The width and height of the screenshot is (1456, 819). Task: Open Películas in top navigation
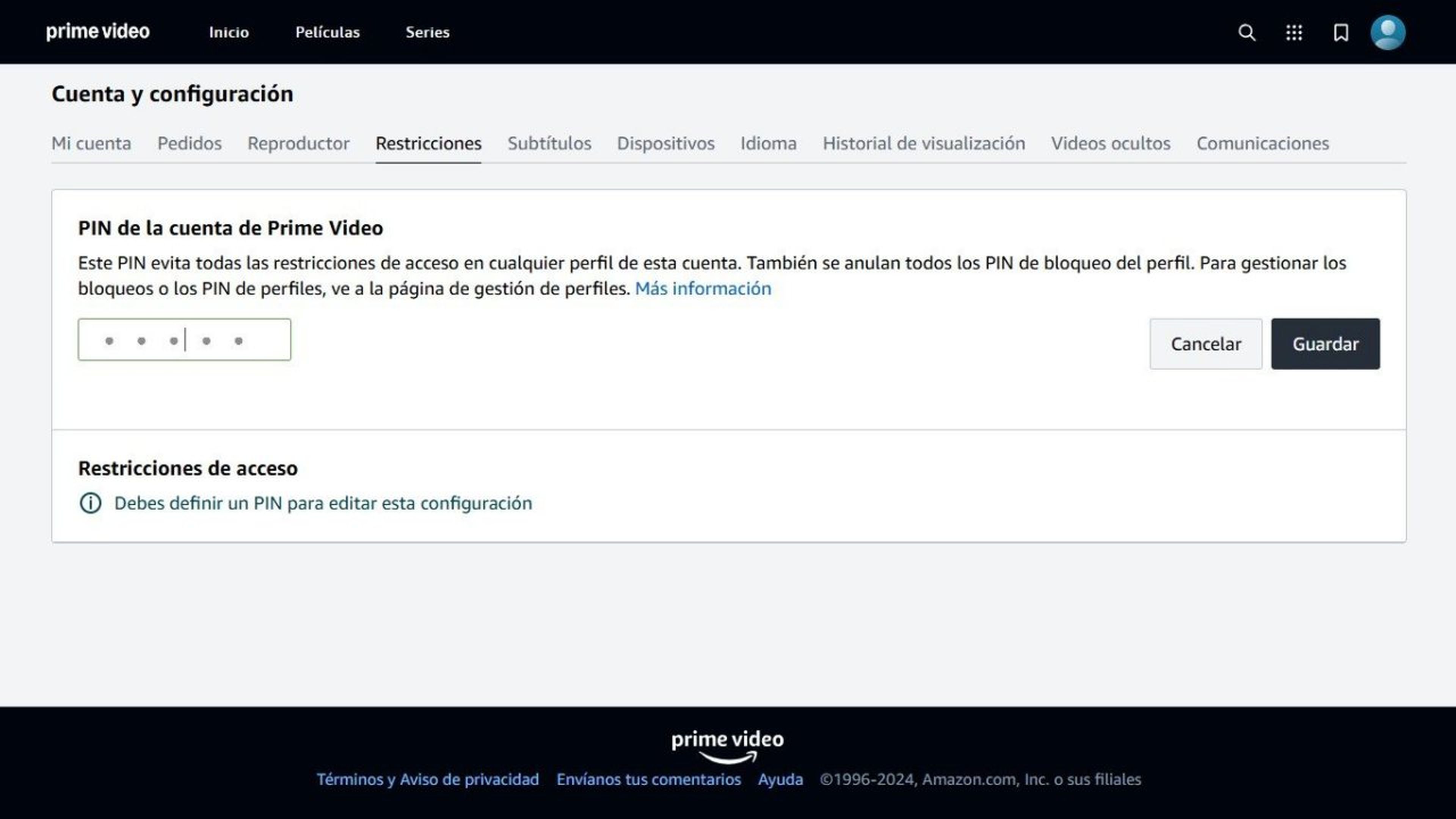point(327,32)
